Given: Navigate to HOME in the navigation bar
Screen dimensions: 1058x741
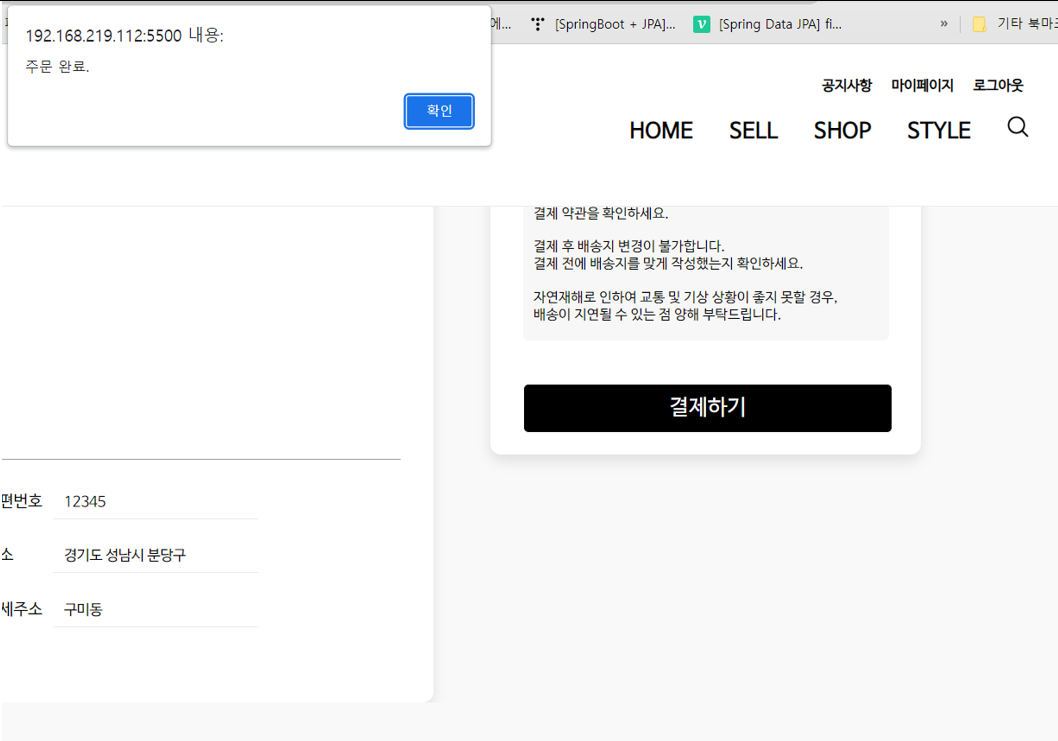Looking at the screenshot, I should [660, 130].
